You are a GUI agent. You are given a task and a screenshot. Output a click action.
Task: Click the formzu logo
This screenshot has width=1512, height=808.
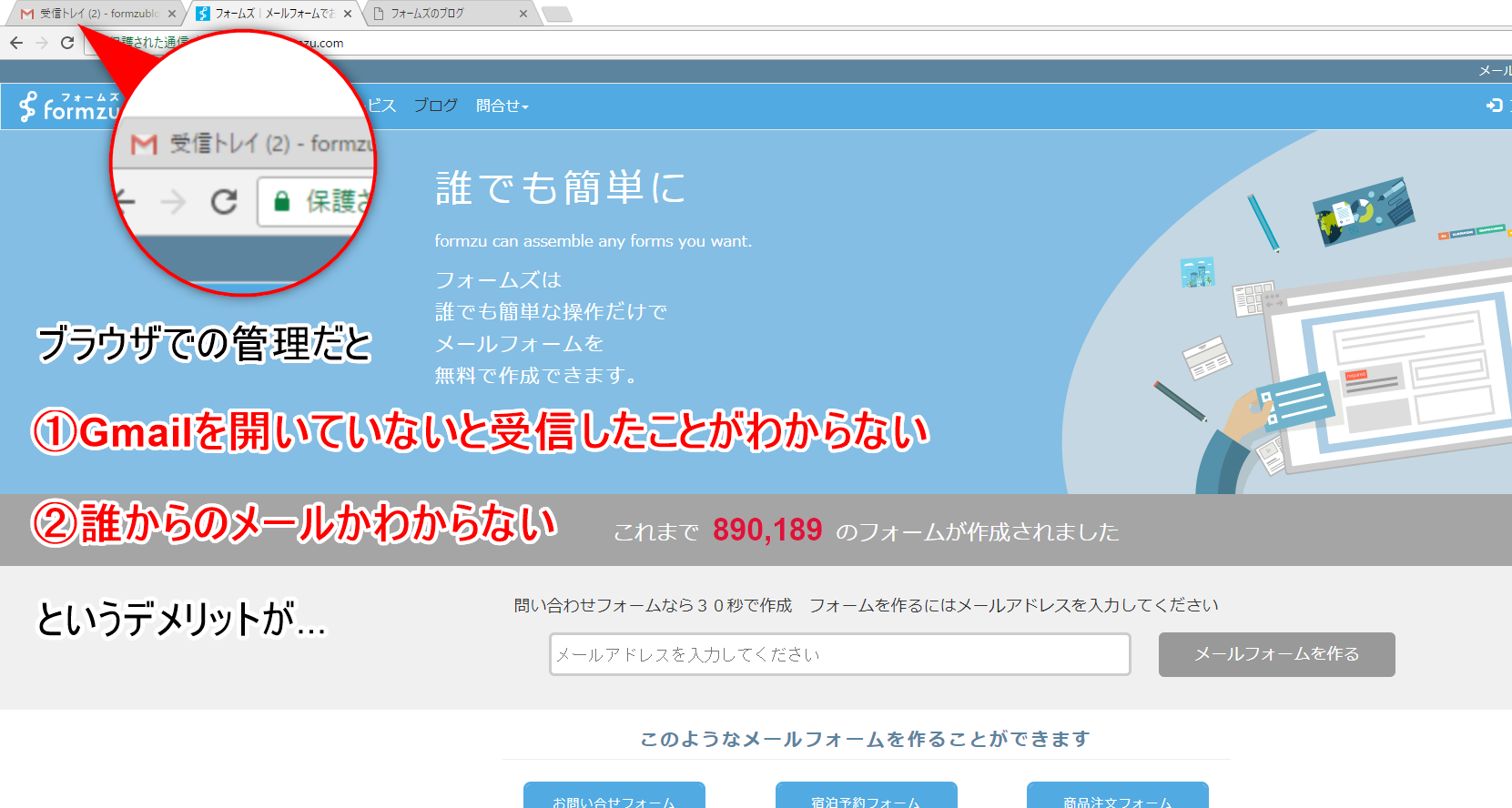pyautogui.click(x=69, y=106)
